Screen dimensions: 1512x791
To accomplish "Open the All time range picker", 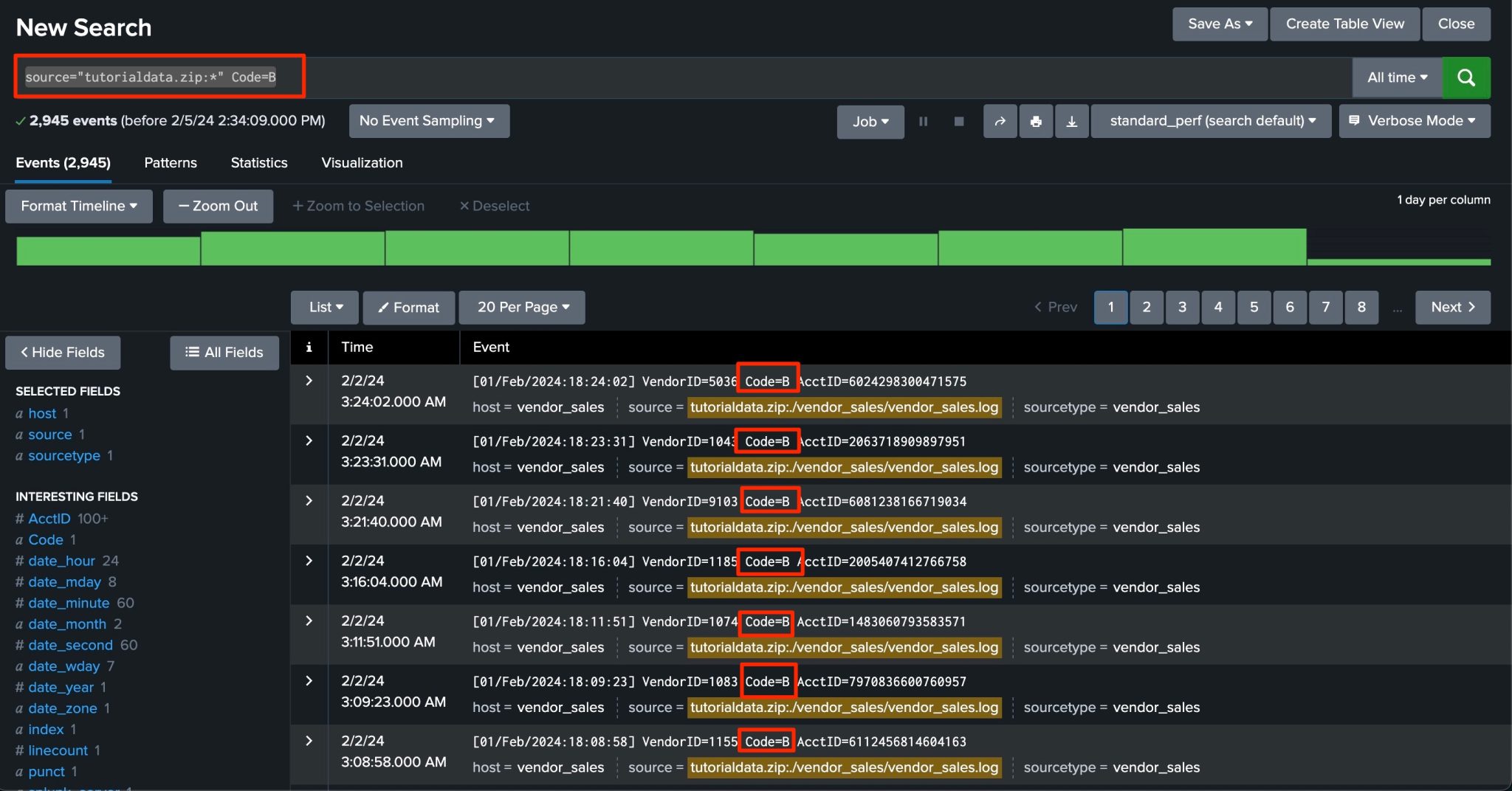I will pos(1396,77).
